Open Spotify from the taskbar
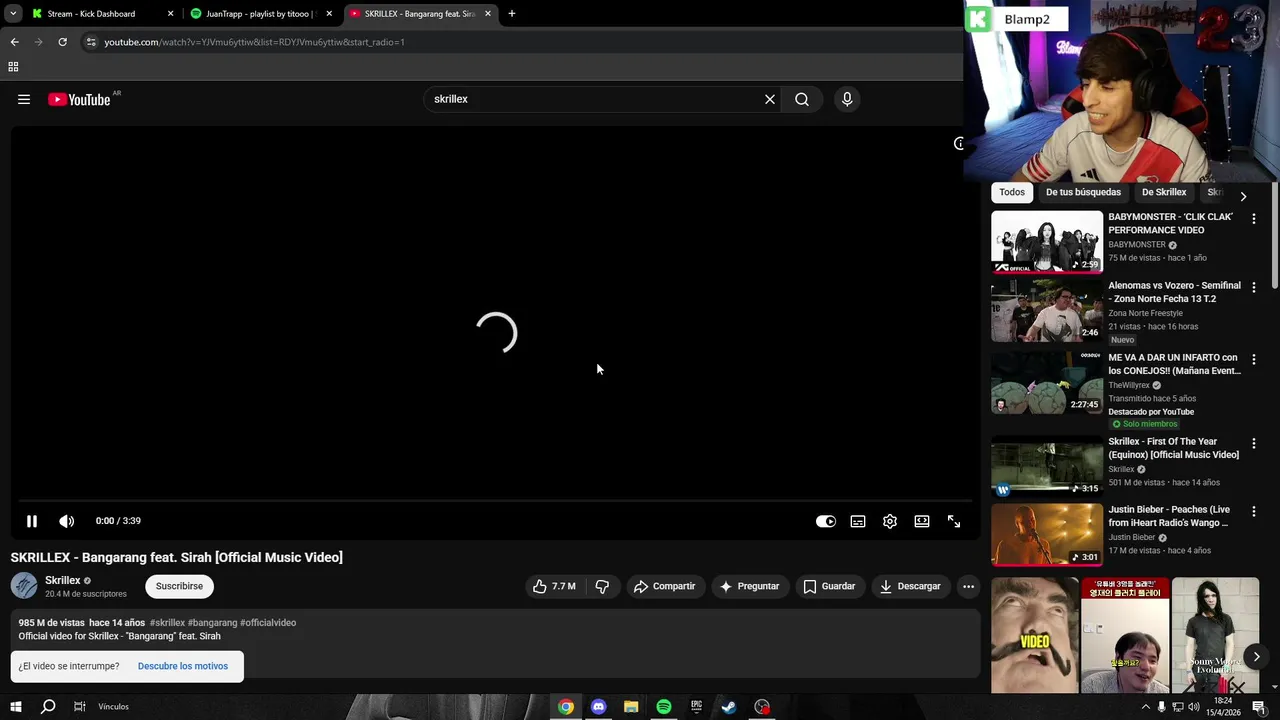Image resolution: width=1280 pixels, height=720 pixels. (664, 707)
